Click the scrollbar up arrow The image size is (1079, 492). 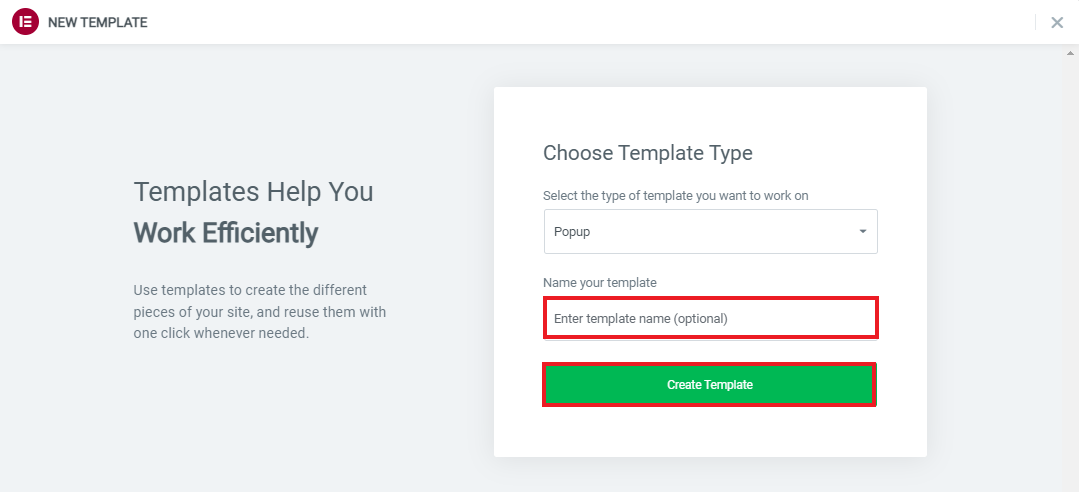tap(1071, 53)
